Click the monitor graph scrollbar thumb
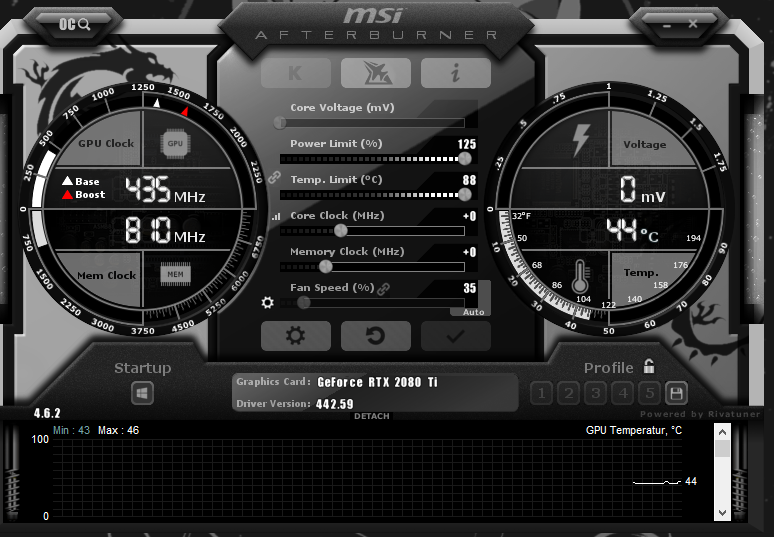 coord(722,449)
